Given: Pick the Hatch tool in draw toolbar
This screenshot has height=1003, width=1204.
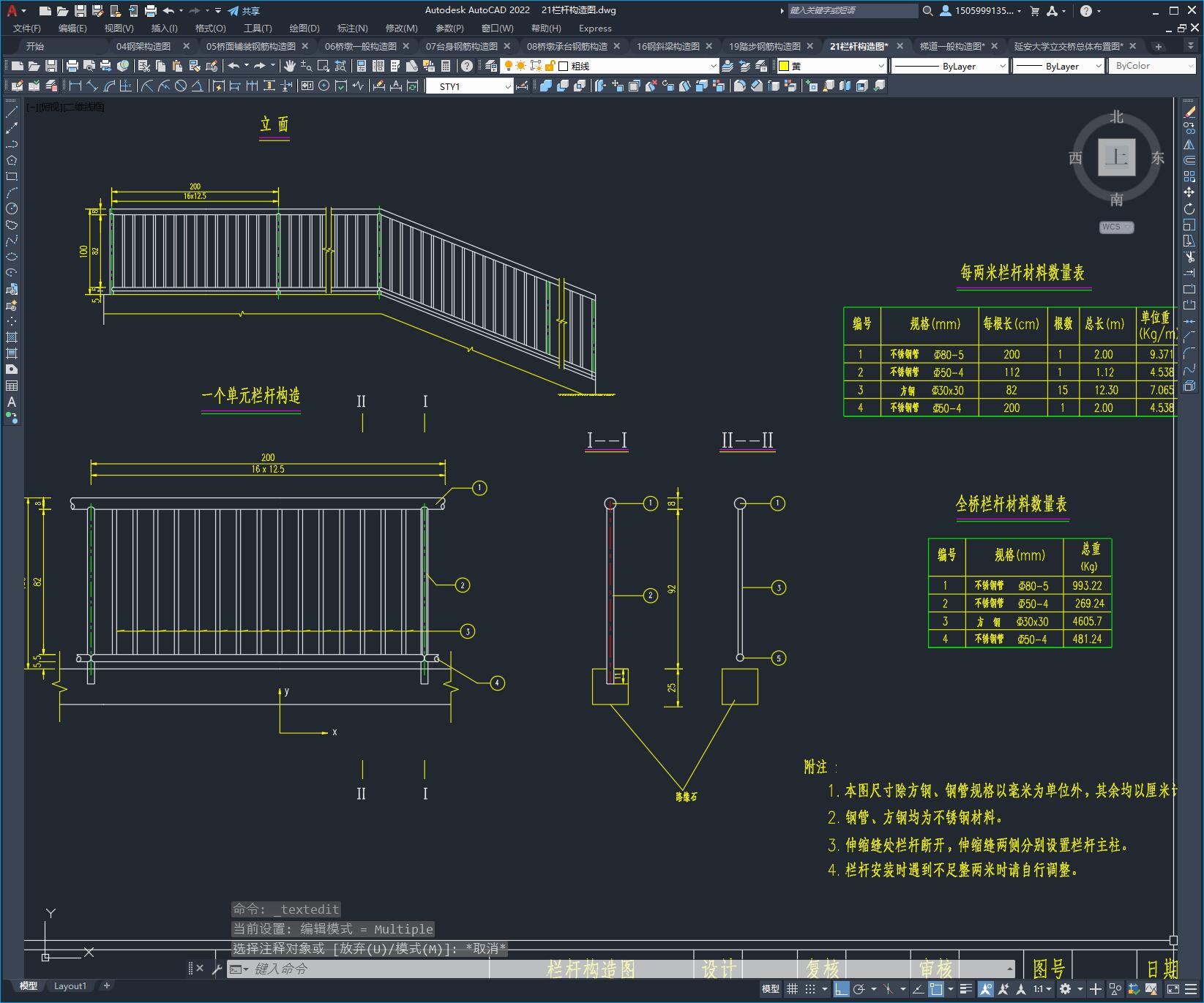Looking at the screenshot, I should (12, 337).
